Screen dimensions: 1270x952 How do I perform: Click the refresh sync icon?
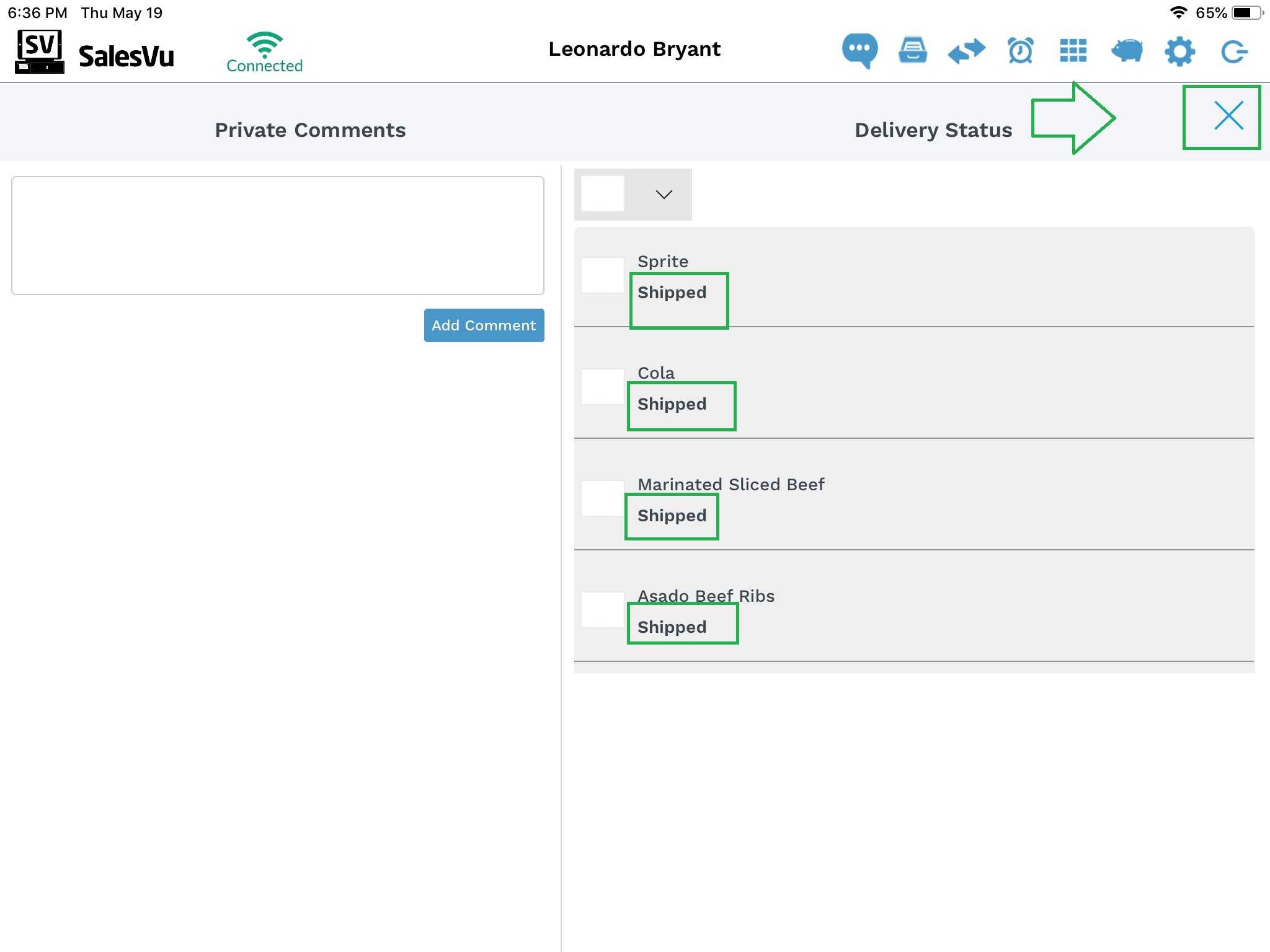click(x=1233, y=51)
